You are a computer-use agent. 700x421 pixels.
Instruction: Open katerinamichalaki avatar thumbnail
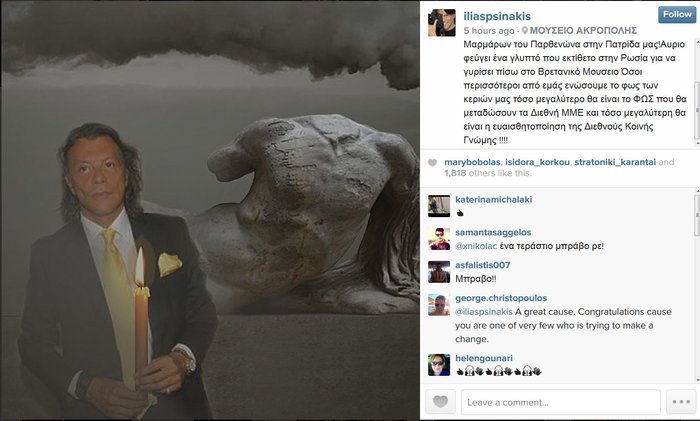pos(439,206)
